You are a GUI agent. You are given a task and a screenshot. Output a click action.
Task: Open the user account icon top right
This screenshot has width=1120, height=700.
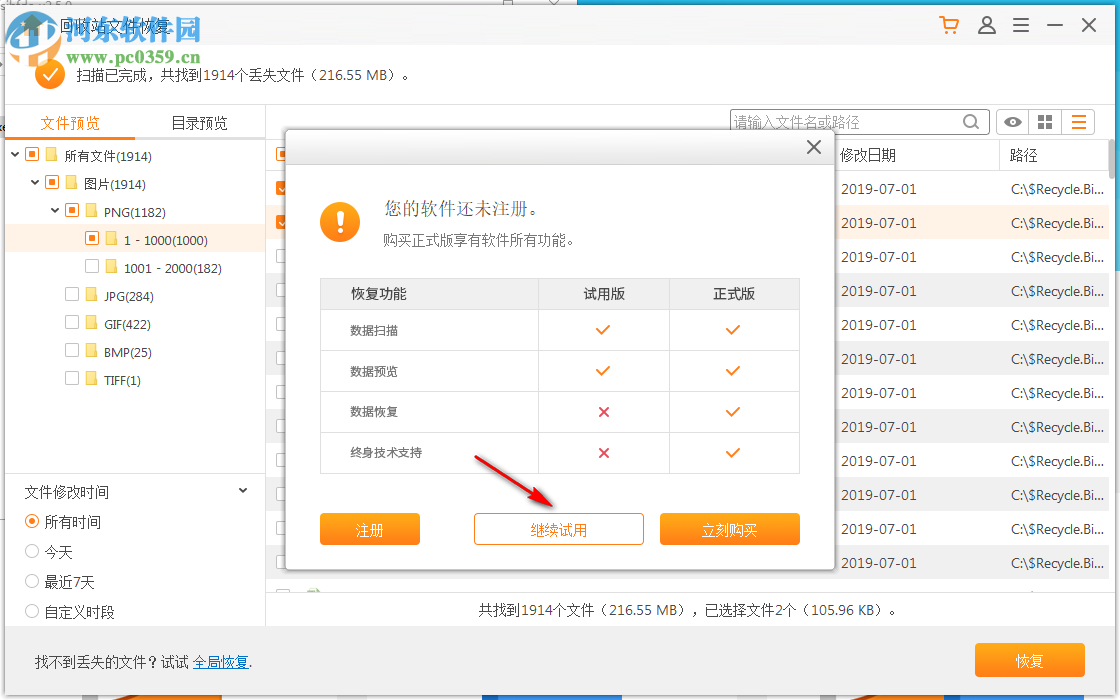(987, 25)
